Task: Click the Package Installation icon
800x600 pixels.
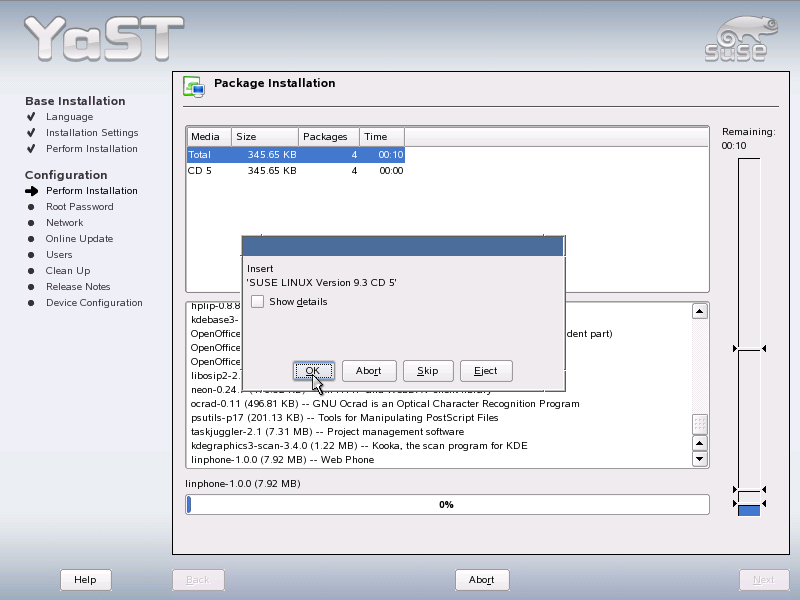Action: pyautogui.click(x=194, y=86)
